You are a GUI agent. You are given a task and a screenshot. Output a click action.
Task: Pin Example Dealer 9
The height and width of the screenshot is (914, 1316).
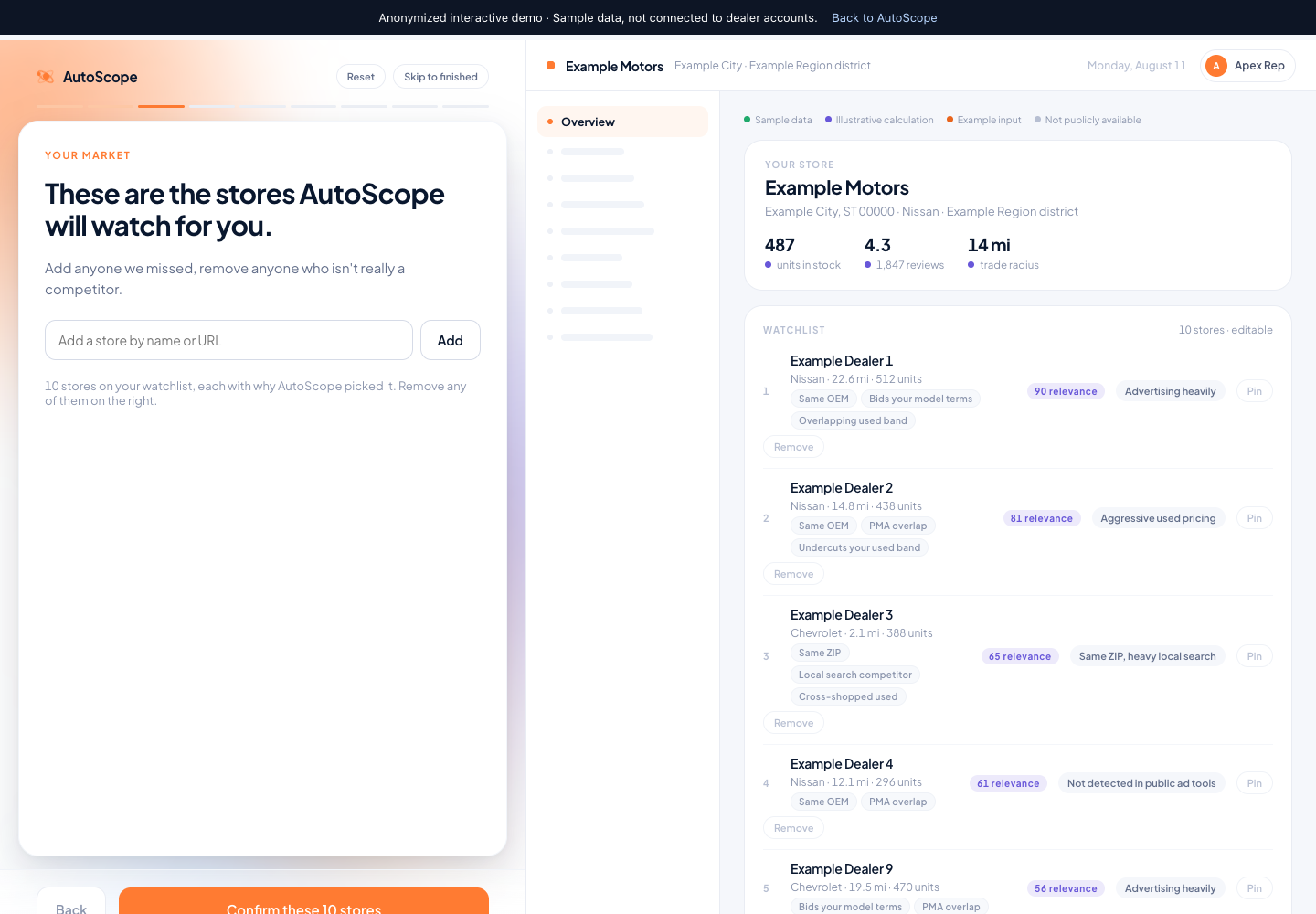pos(1254,888)
